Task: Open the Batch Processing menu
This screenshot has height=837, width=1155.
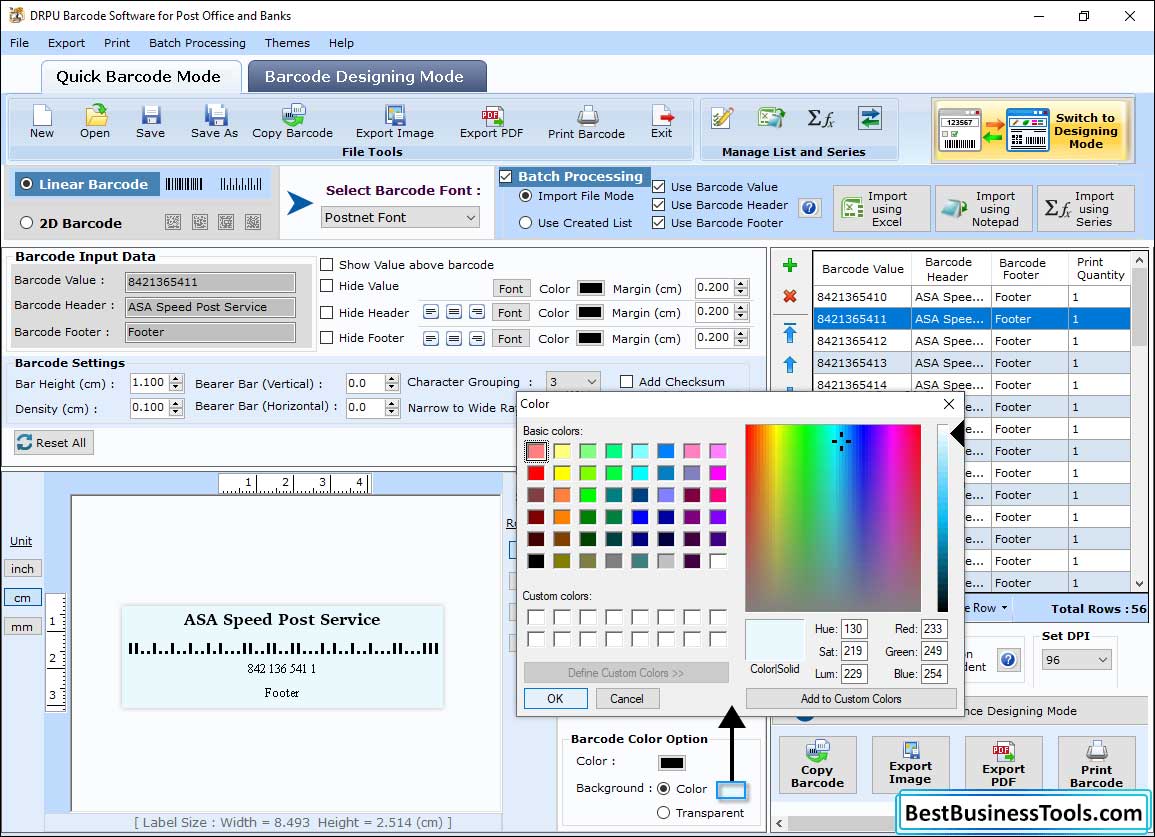Action: coord(197,43)
